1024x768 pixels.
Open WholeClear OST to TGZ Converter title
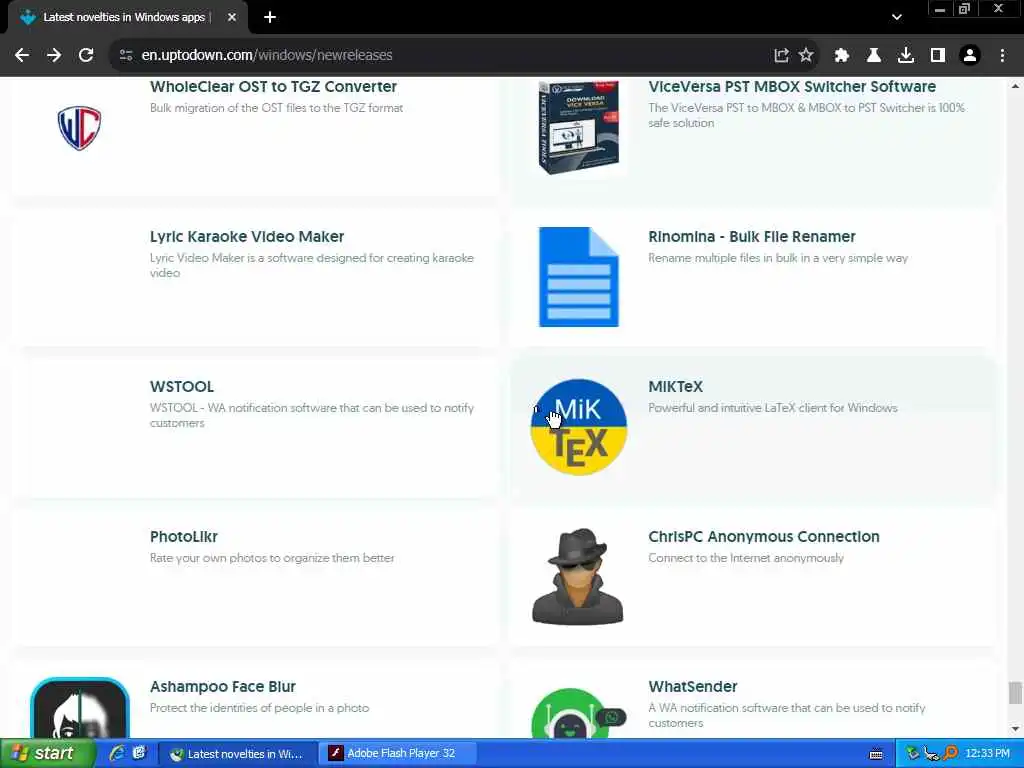click(x=273, y=86)
